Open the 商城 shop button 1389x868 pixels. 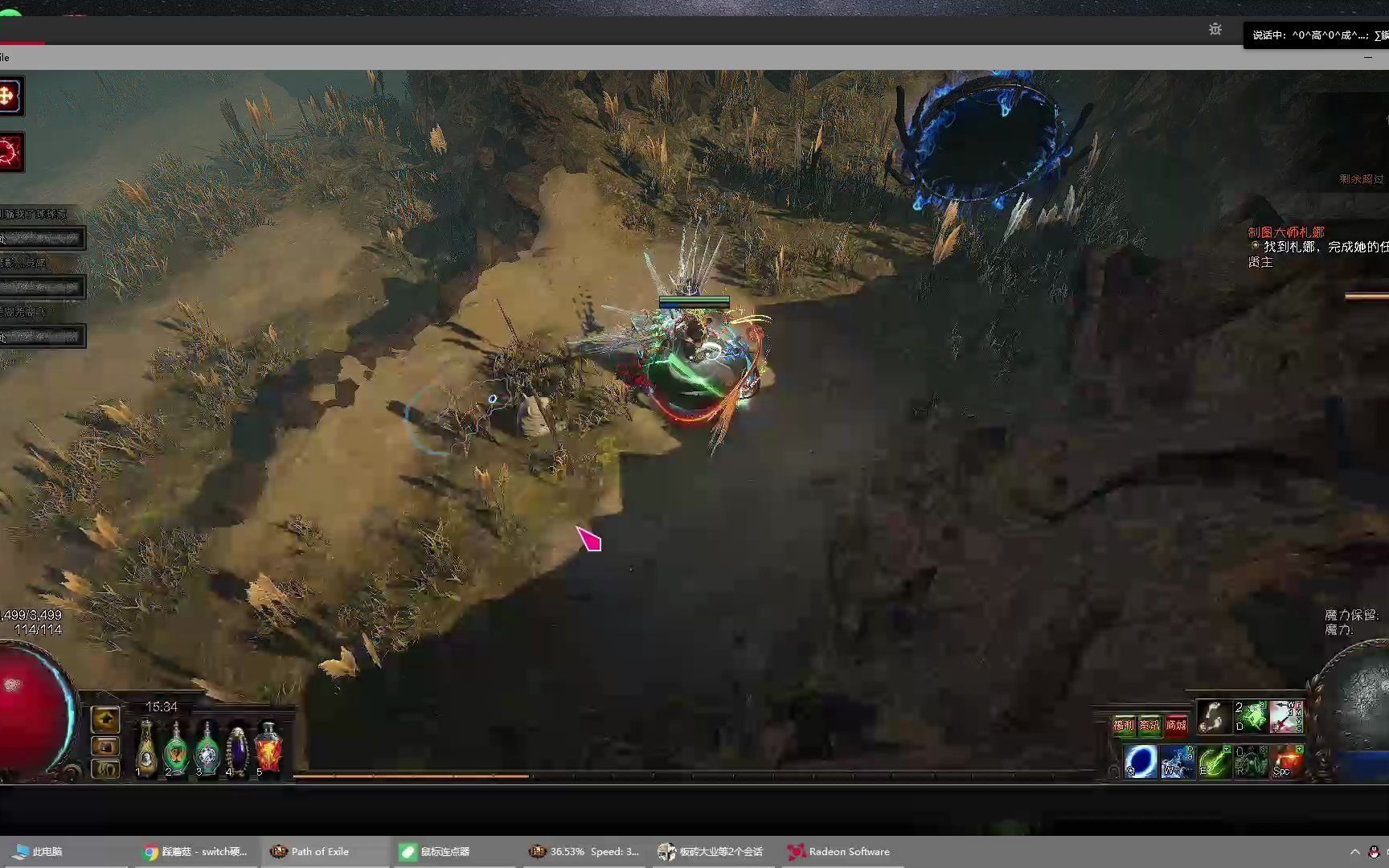tap(1177, 725)
